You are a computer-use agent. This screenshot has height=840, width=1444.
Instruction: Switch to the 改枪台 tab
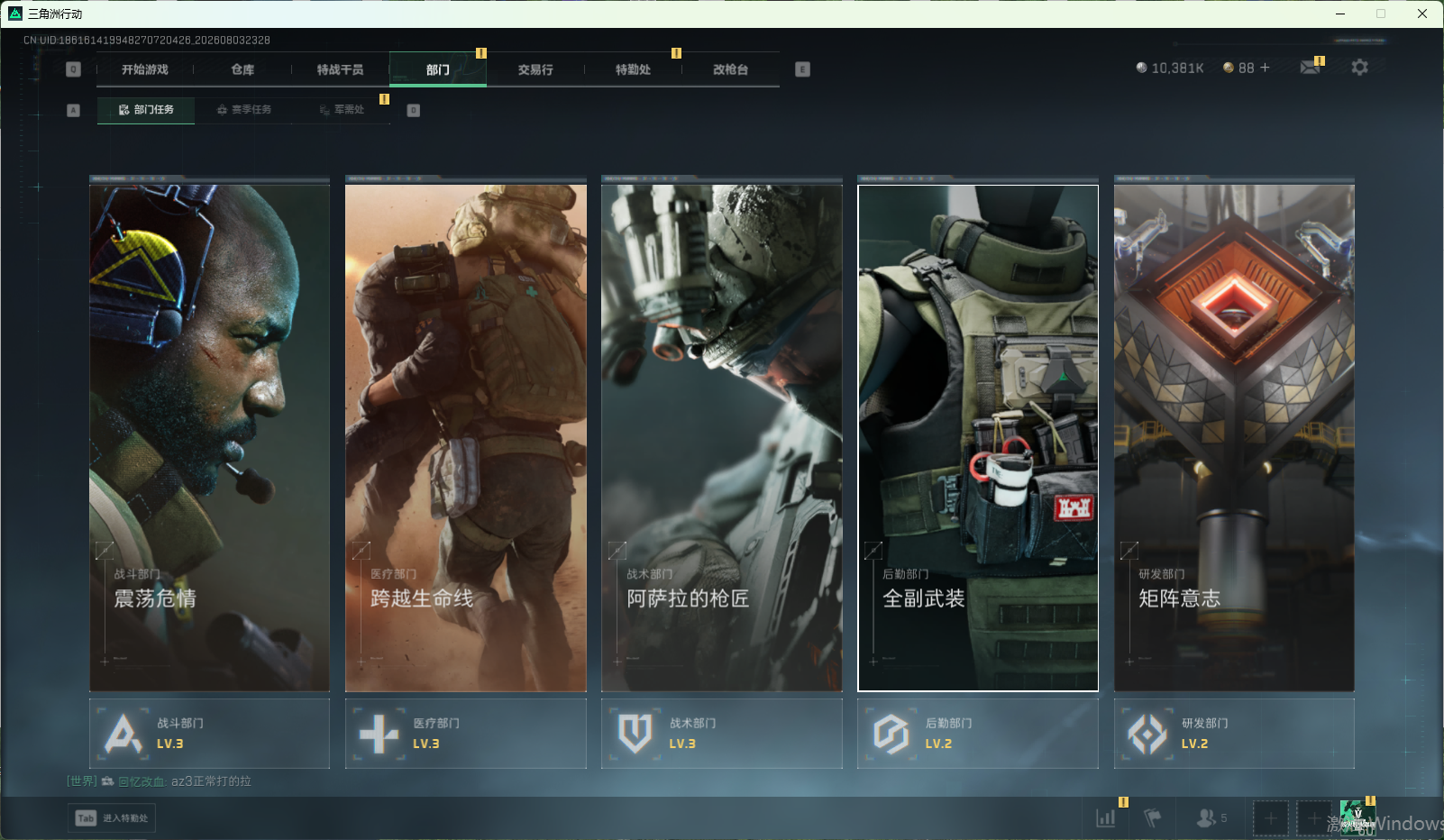(x=730, y=69)
